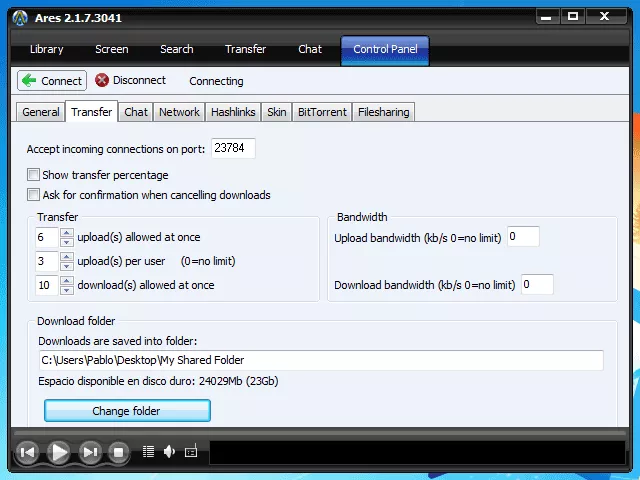Click the next track button
The image size is (640, 480).
tap(90, 452)
